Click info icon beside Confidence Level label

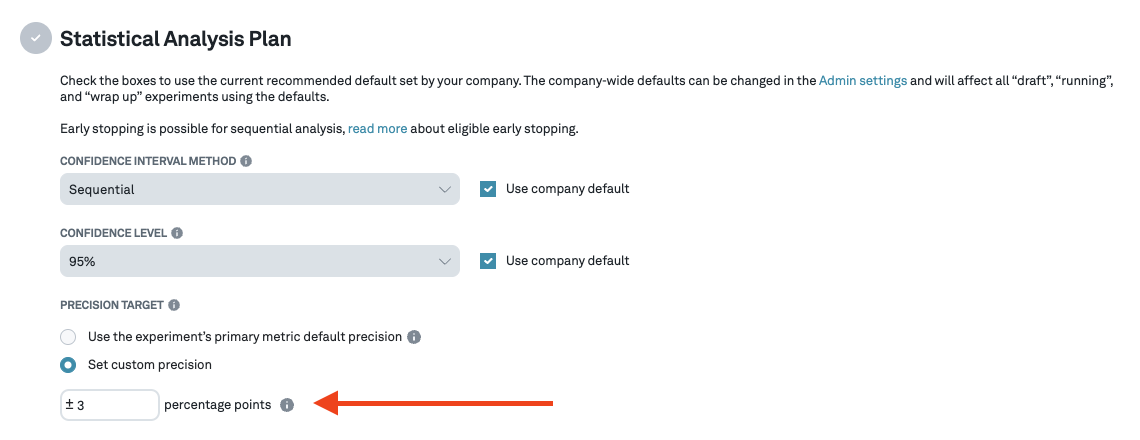(x=177, y=233)
